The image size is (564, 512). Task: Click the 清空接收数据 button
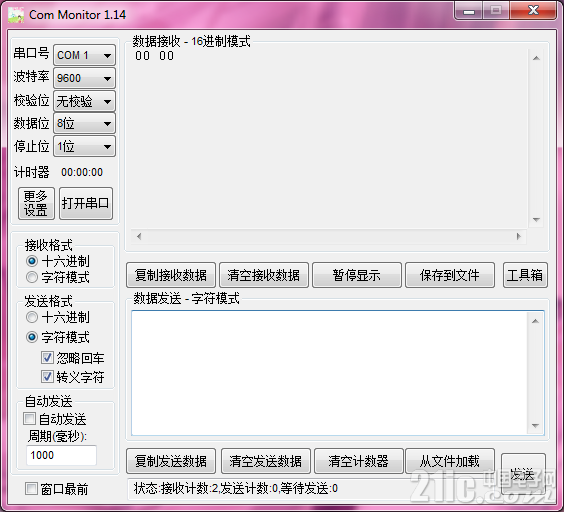click(264, 275)
